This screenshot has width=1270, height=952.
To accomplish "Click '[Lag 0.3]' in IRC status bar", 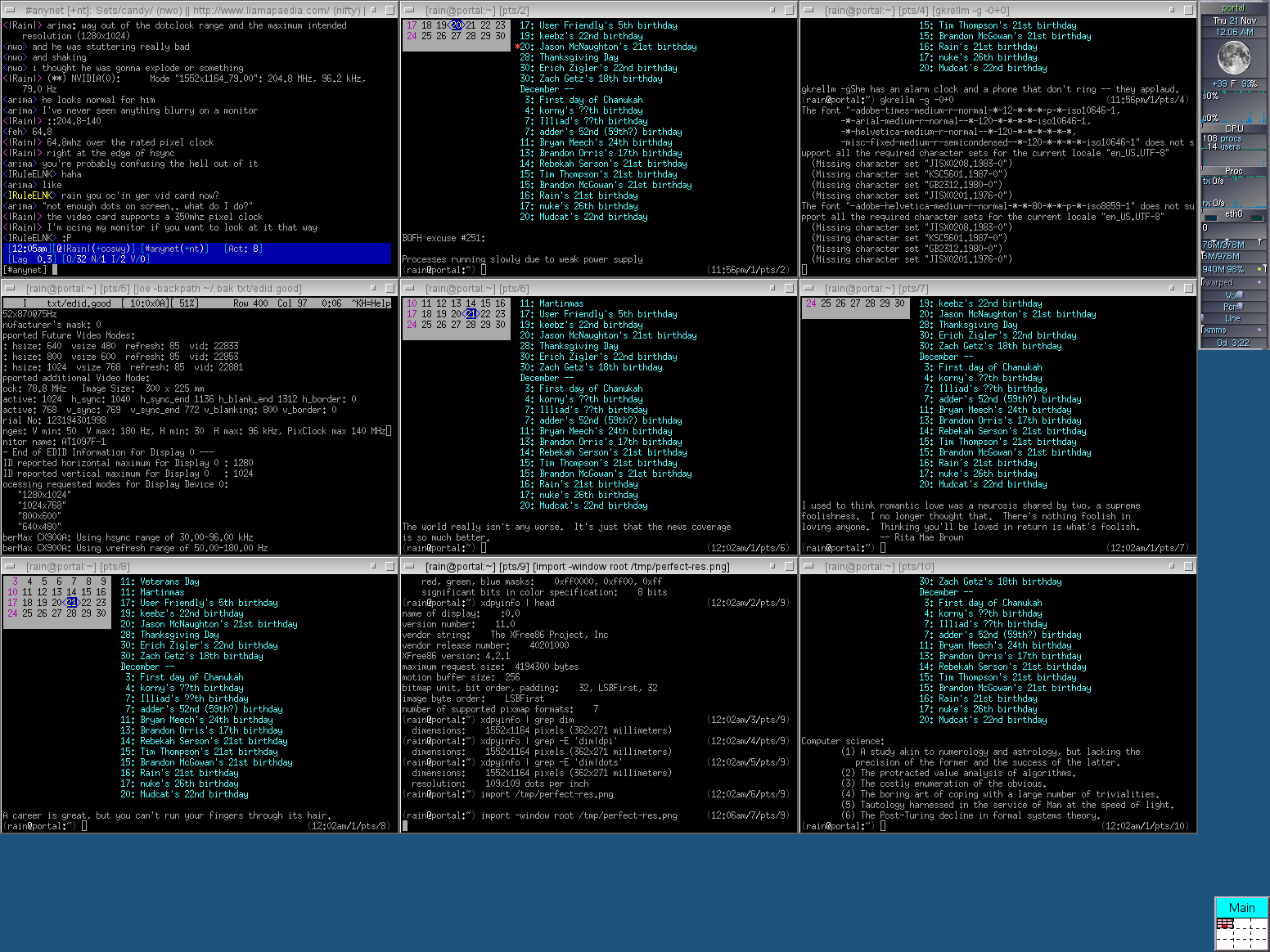I will pyautogui.click(x=32, y=259).
